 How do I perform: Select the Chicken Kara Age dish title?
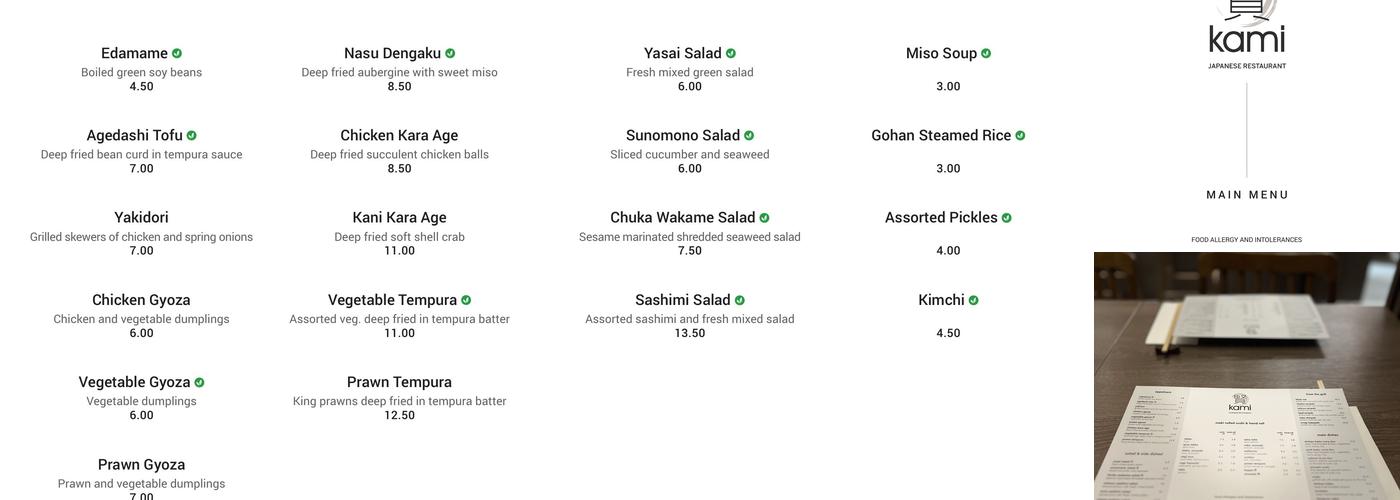click(399, 135)
